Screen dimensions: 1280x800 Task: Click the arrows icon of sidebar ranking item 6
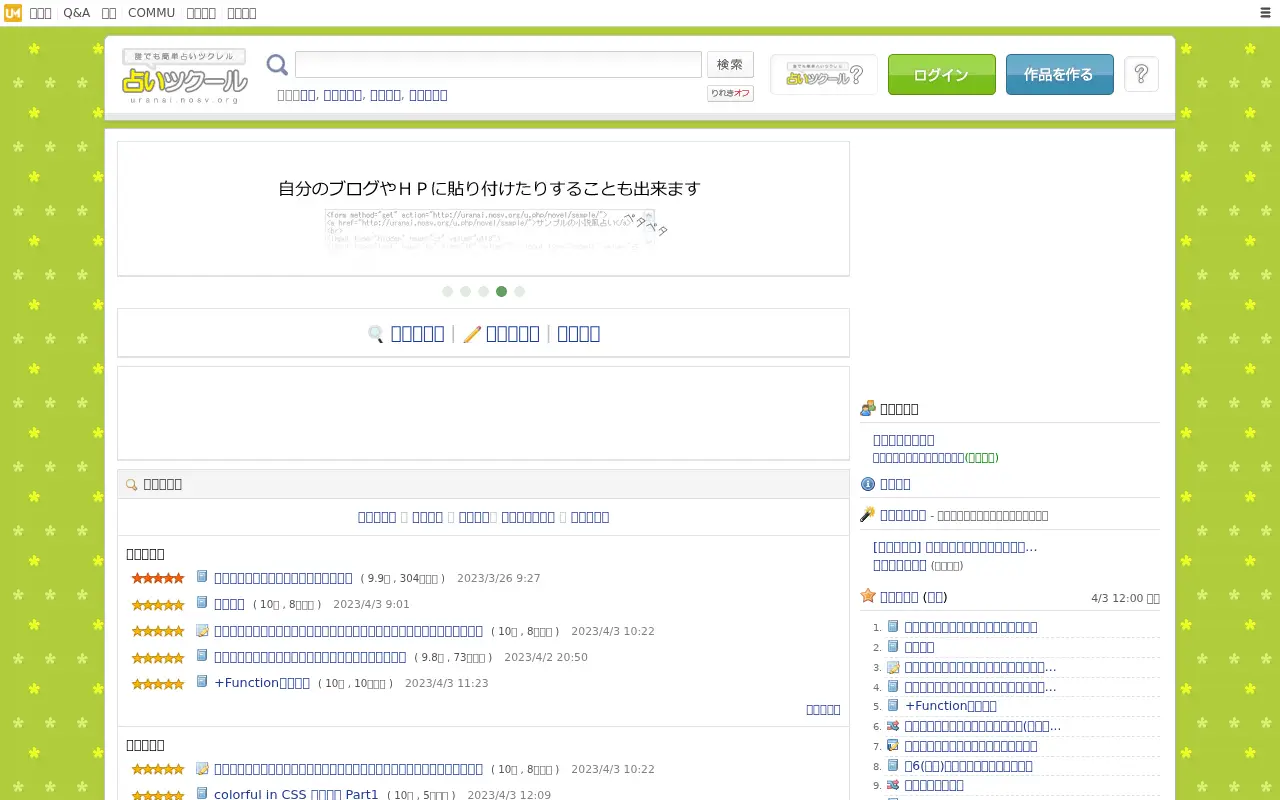(x=894, y=726)
